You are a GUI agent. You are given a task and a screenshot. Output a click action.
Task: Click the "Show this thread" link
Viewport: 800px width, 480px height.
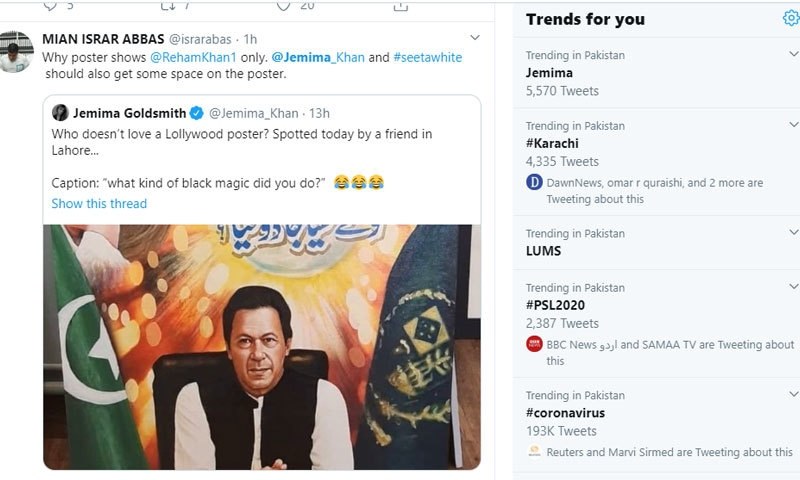click(x=99, y=203)
